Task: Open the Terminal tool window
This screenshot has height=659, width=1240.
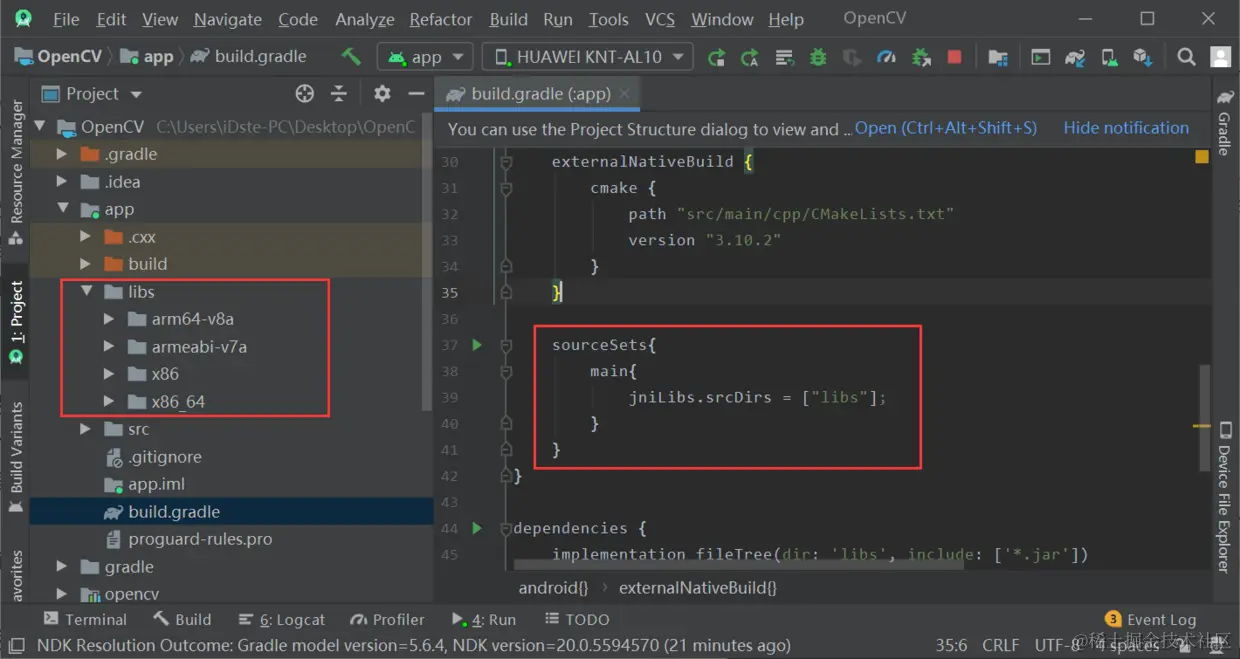Action: click(84, 619)
